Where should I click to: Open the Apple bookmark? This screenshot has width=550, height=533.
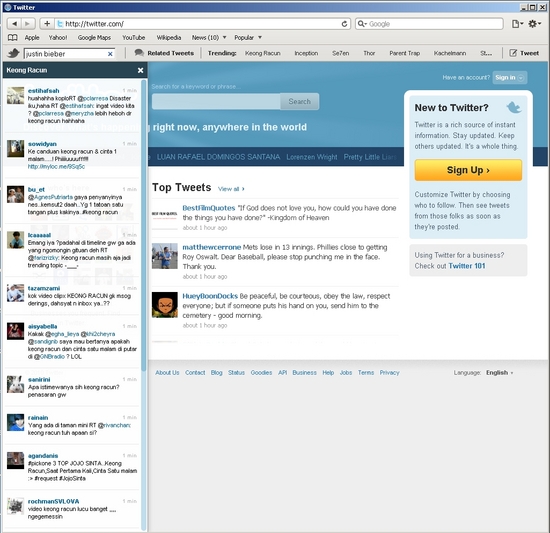click(32, 38)
